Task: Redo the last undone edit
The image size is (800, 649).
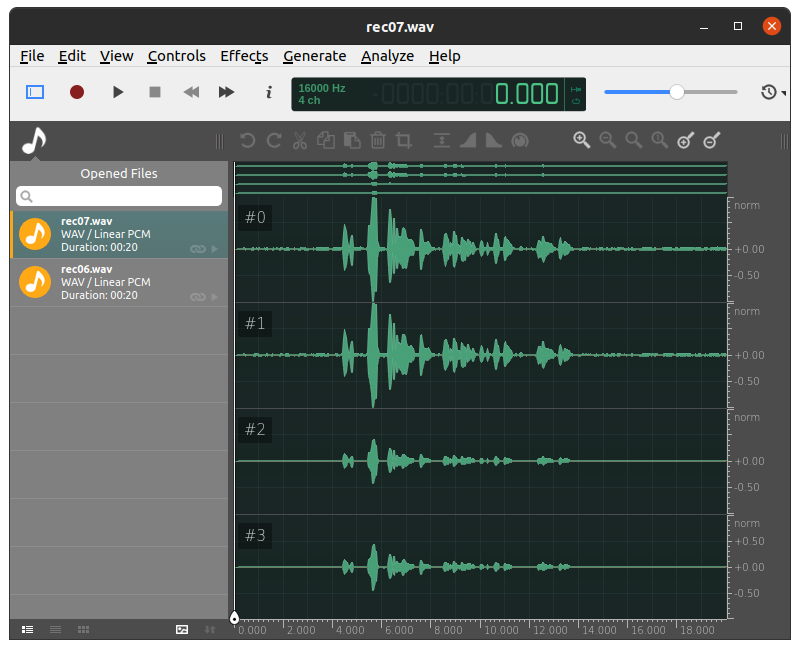Action: point(274,140)
